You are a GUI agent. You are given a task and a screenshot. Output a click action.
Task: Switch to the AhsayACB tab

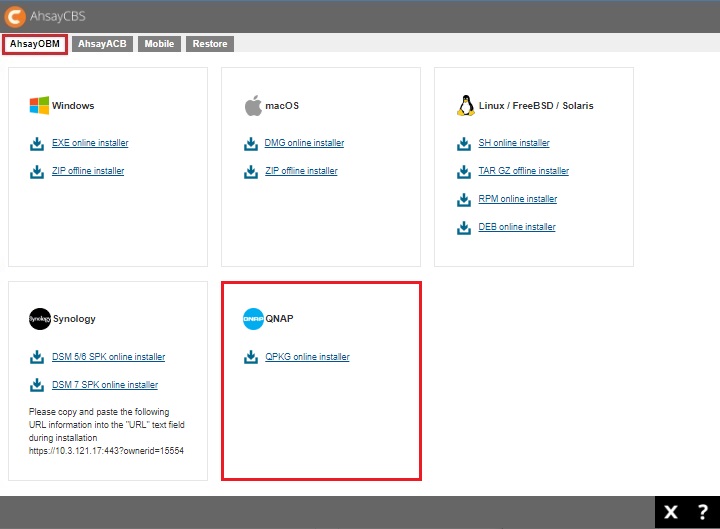coord(104,44)
